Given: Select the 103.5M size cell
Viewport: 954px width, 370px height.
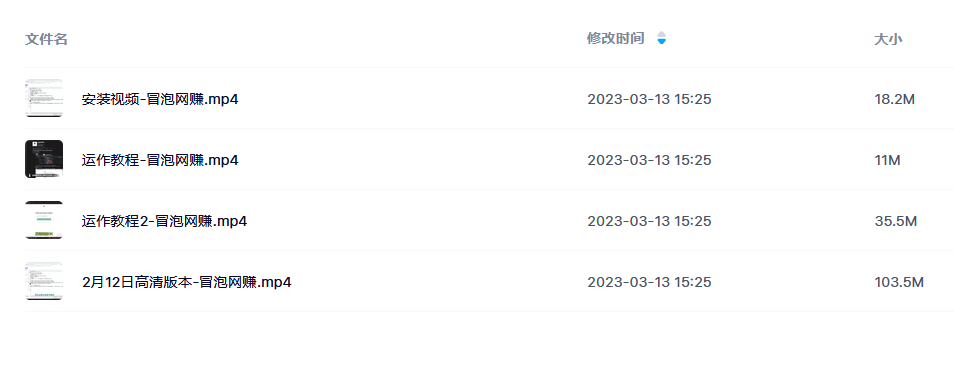Looking at the screenshot, I should (899, 282).
